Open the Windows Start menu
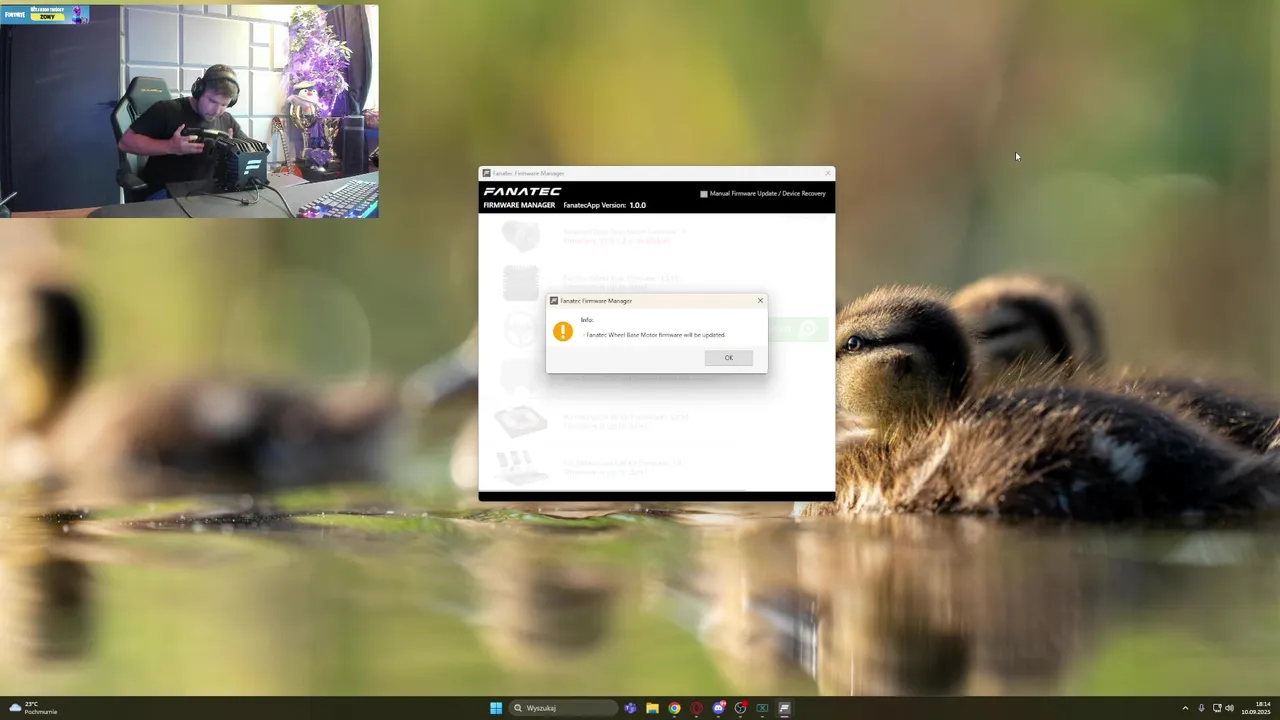The width and height of the screenshot is (1280, 720). pos(496,708)
